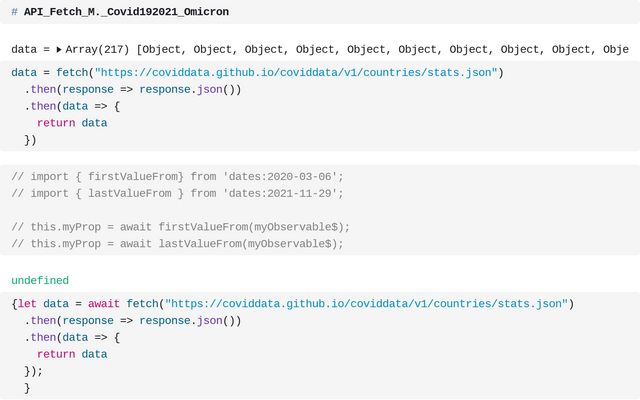
Task: Click 'return' keyword in the last cell
Action: 56,354
